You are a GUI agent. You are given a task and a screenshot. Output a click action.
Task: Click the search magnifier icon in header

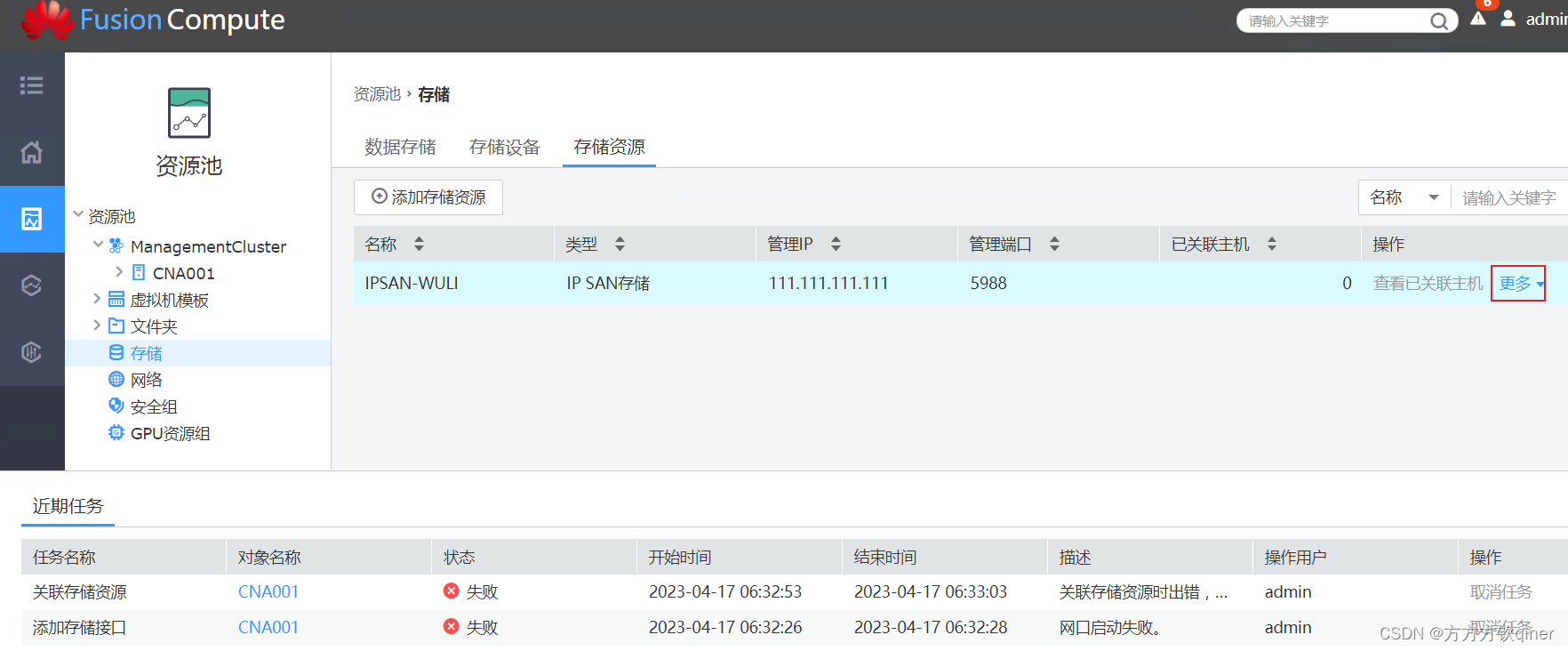(1439, 21)
